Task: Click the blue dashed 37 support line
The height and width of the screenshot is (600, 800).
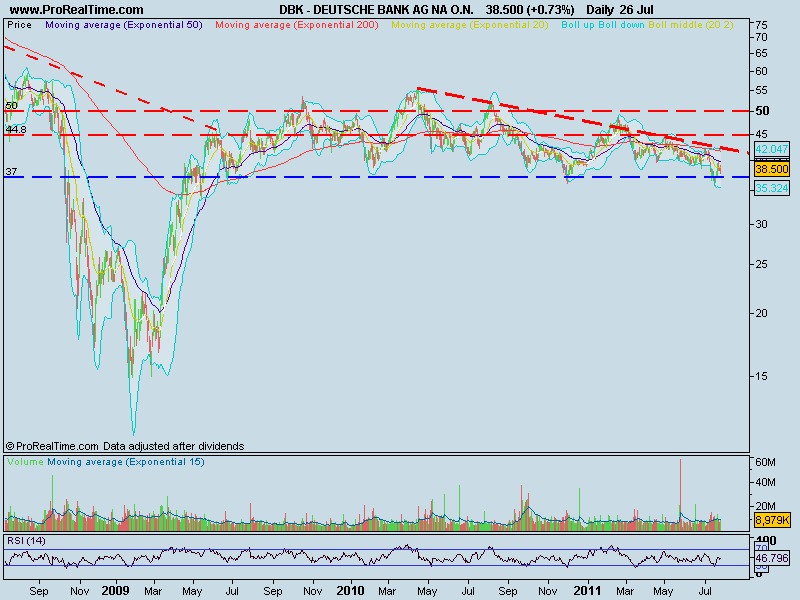Action: click(377, 177)
